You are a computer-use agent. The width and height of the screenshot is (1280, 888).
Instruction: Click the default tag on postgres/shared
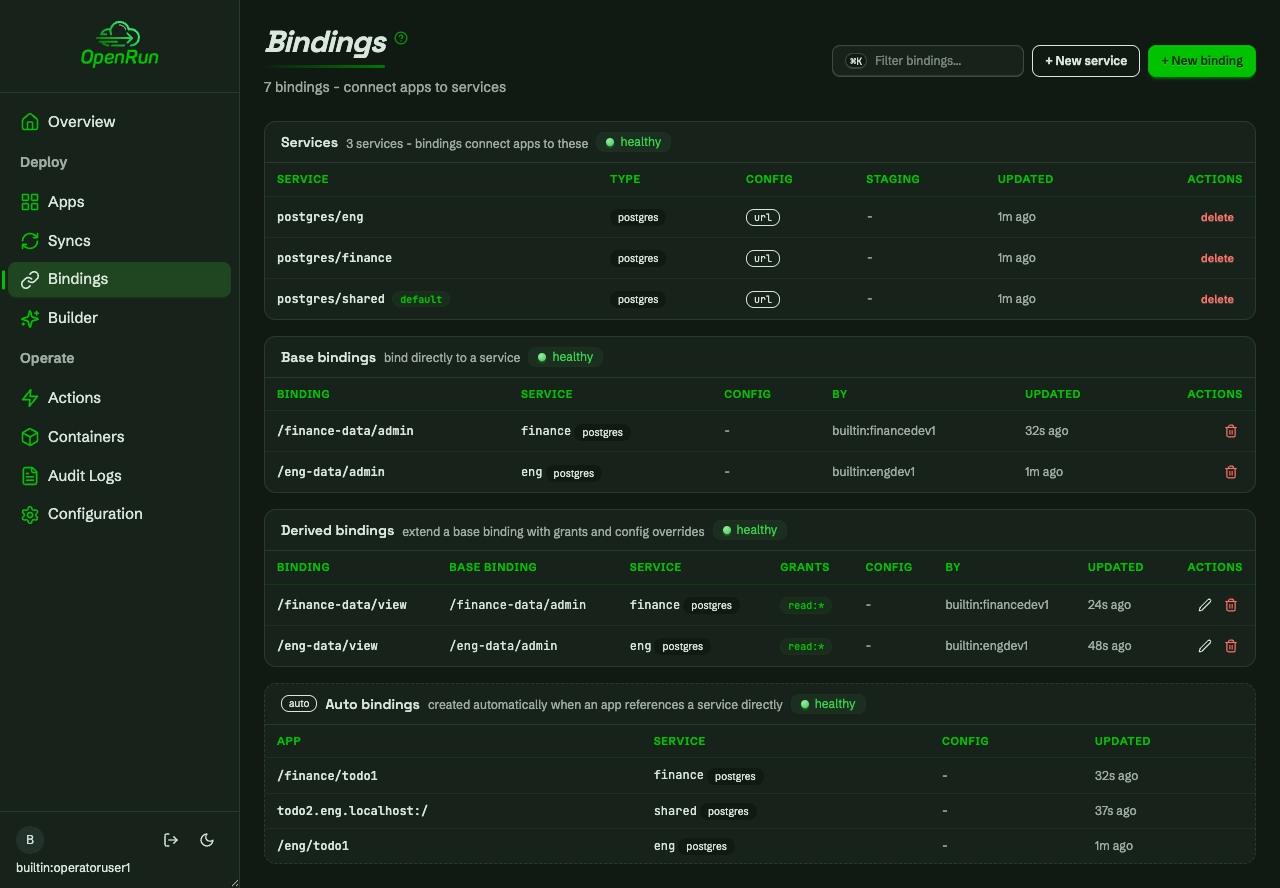(x=421, y=299)
